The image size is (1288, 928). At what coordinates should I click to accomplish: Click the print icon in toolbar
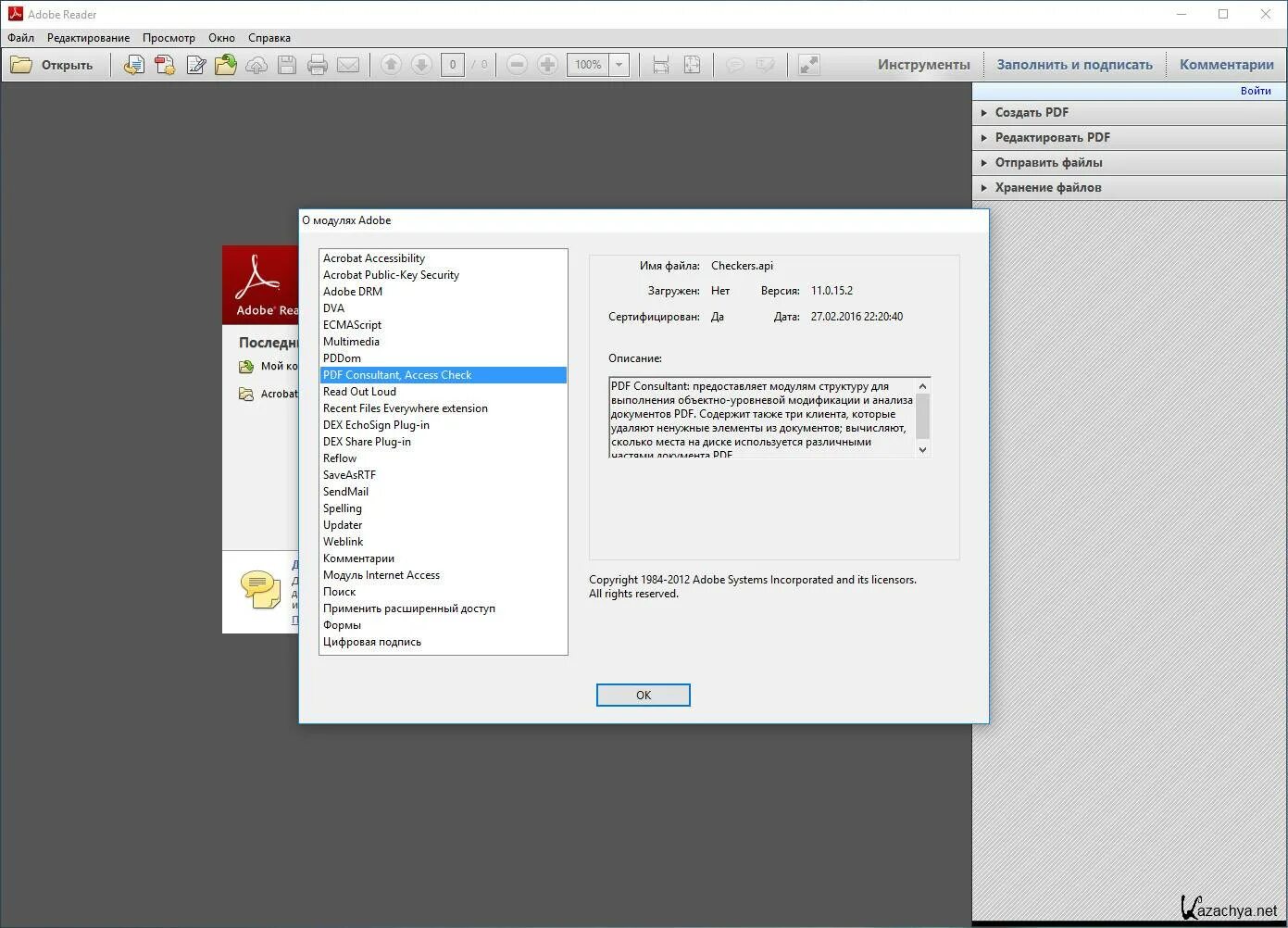point(318,65)
